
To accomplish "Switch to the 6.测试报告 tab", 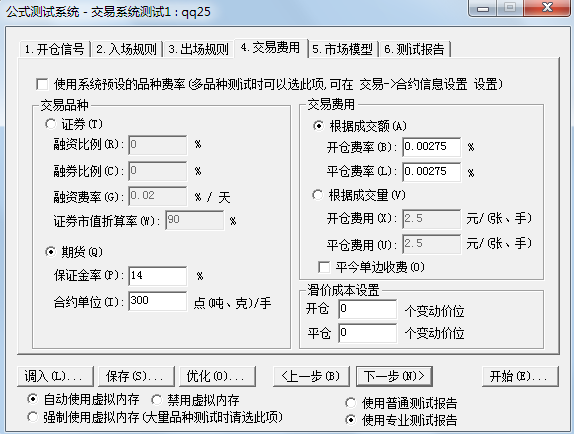I will point(414,49).
